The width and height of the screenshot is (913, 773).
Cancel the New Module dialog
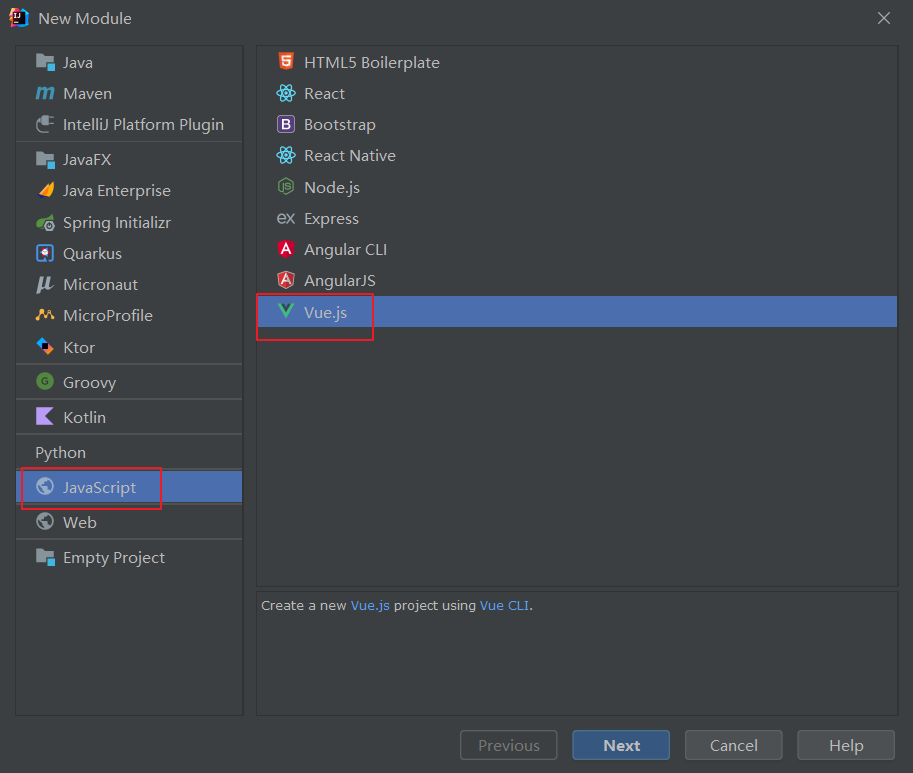(x=734, y=745)
